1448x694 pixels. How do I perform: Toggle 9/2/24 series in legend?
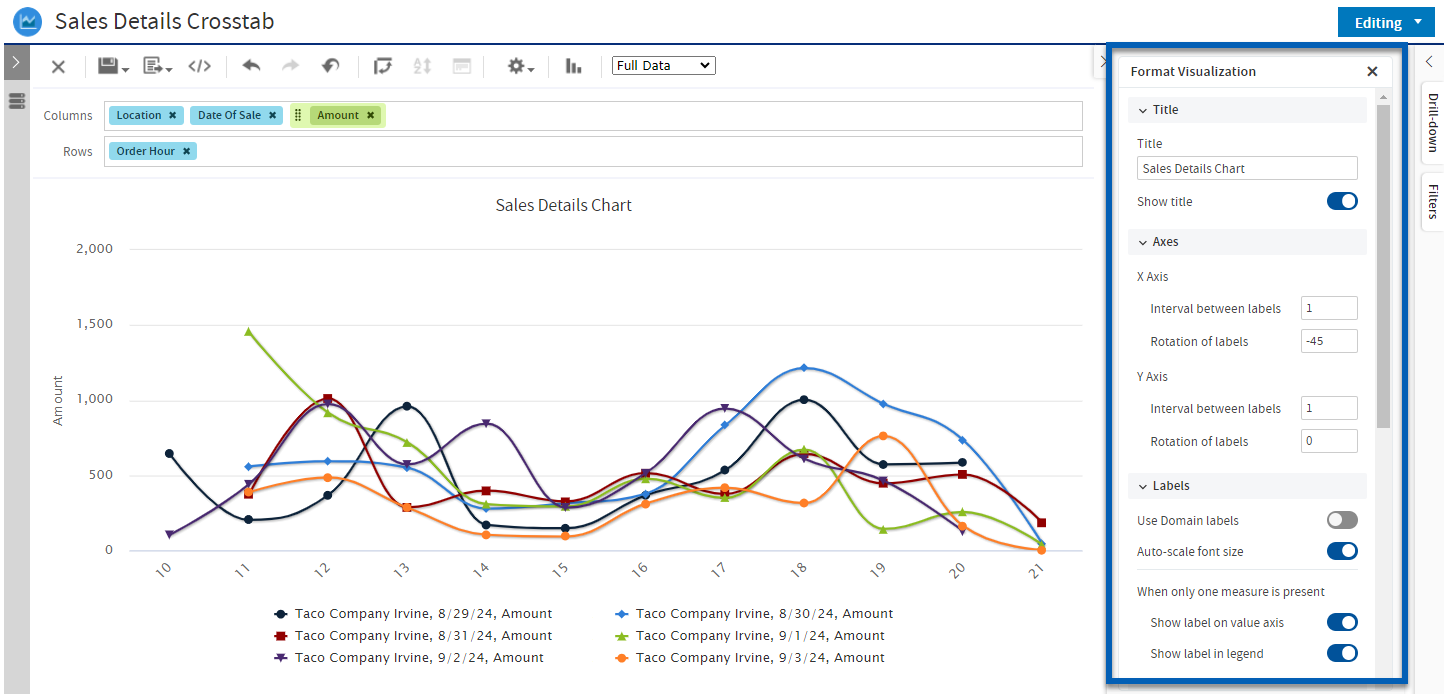coord(409,658)
